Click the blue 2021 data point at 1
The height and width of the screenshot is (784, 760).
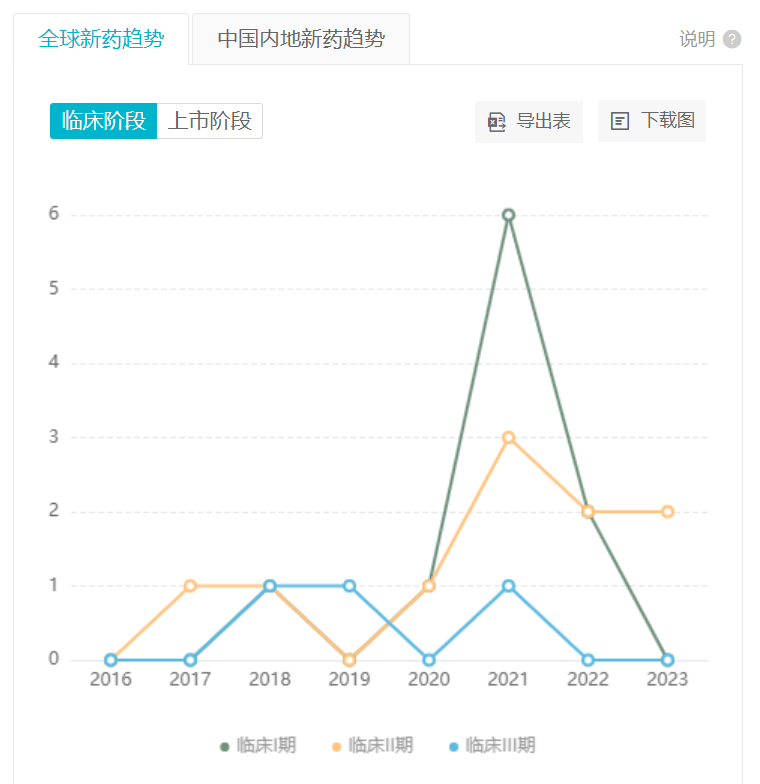coord(508,586)
